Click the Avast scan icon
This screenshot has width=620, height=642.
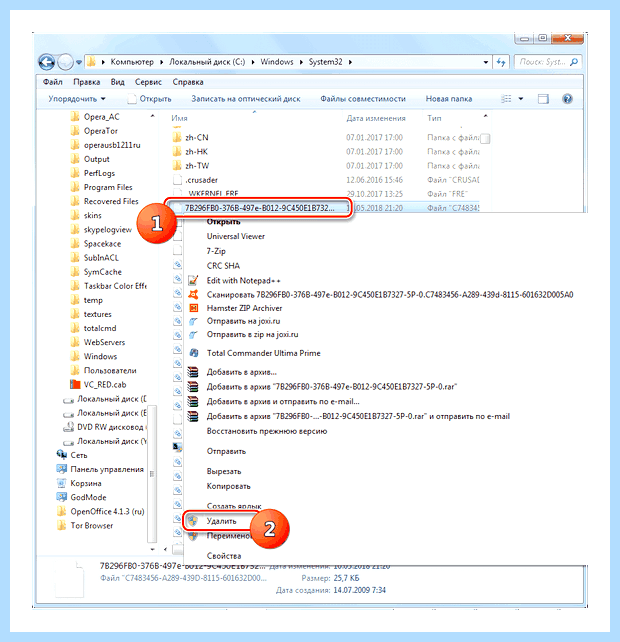tap(193, 294)
